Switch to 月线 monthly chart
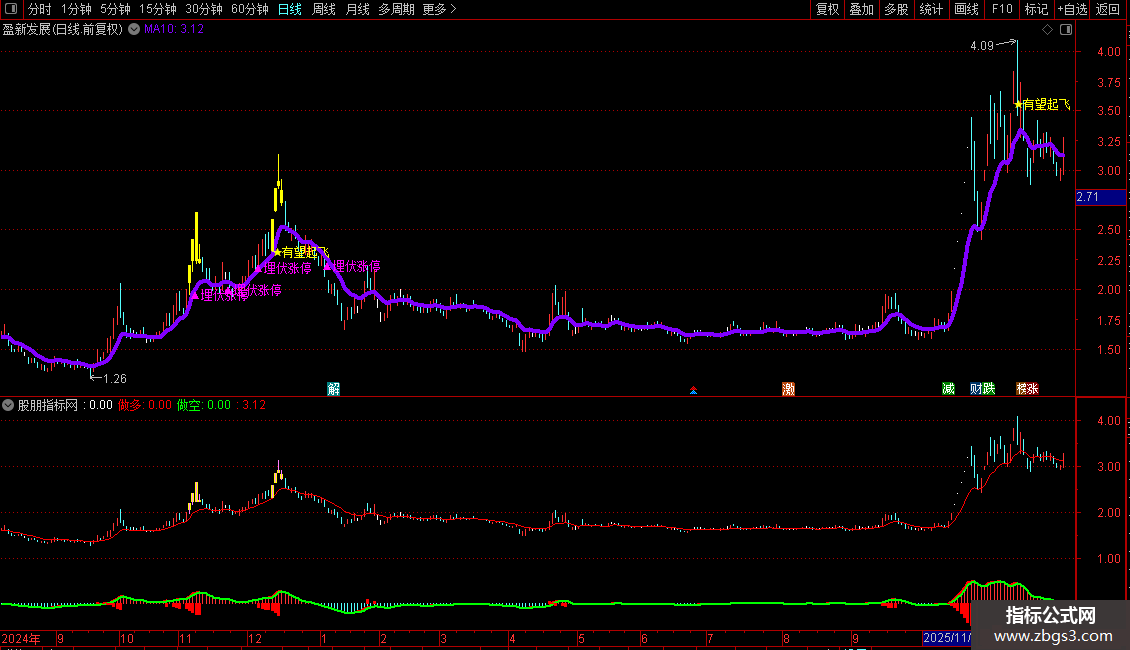The width and height of the screenshot is (1130, 650). (x=357, y=9)
